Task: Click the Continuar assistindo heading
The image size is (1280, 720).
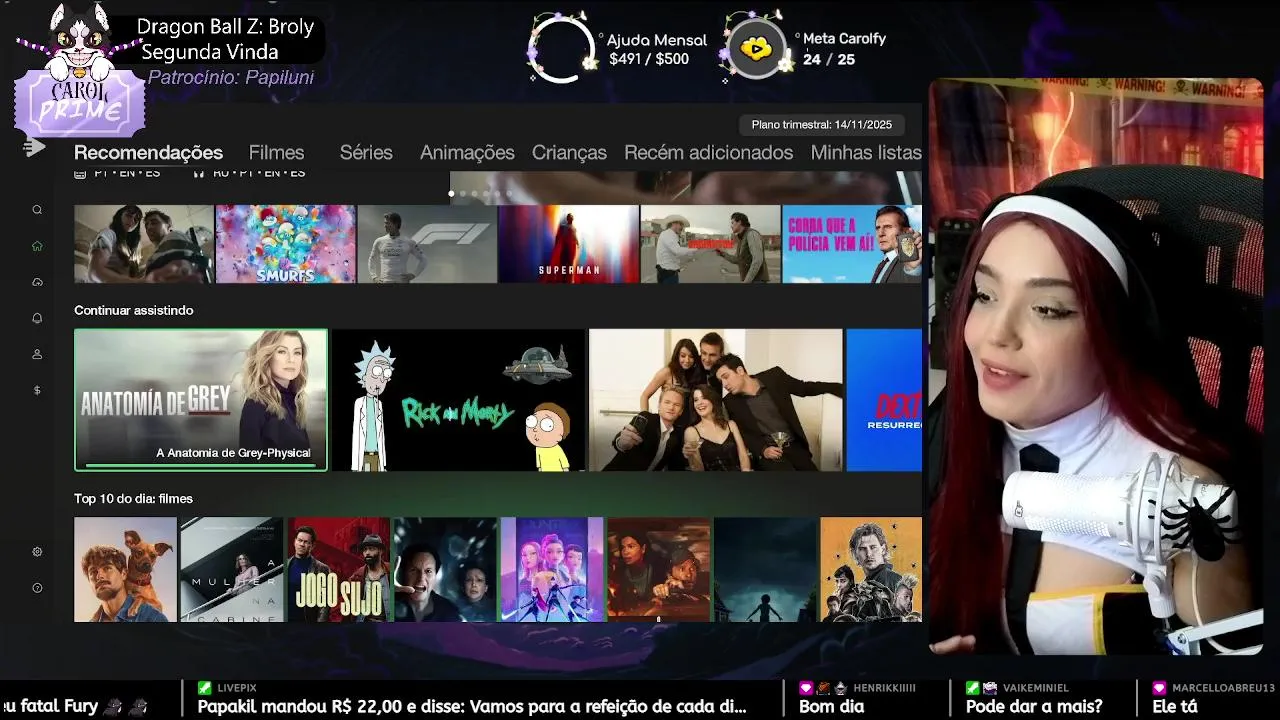Action: (x=134, y=310)
